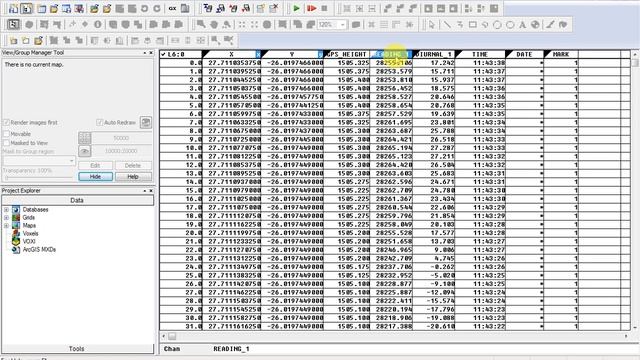Expand the Grids tree node
The image size is (640, 360).
(x=6, y=218)
